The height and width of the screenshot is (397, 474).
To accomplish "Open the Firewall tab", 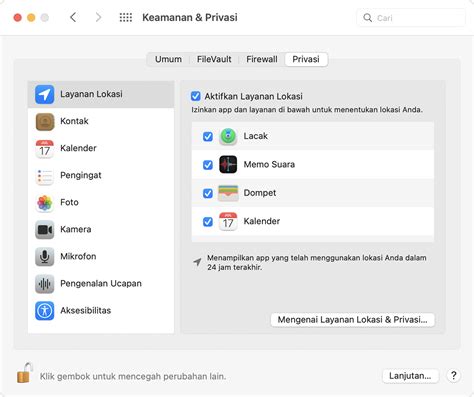I will [262, 59].
